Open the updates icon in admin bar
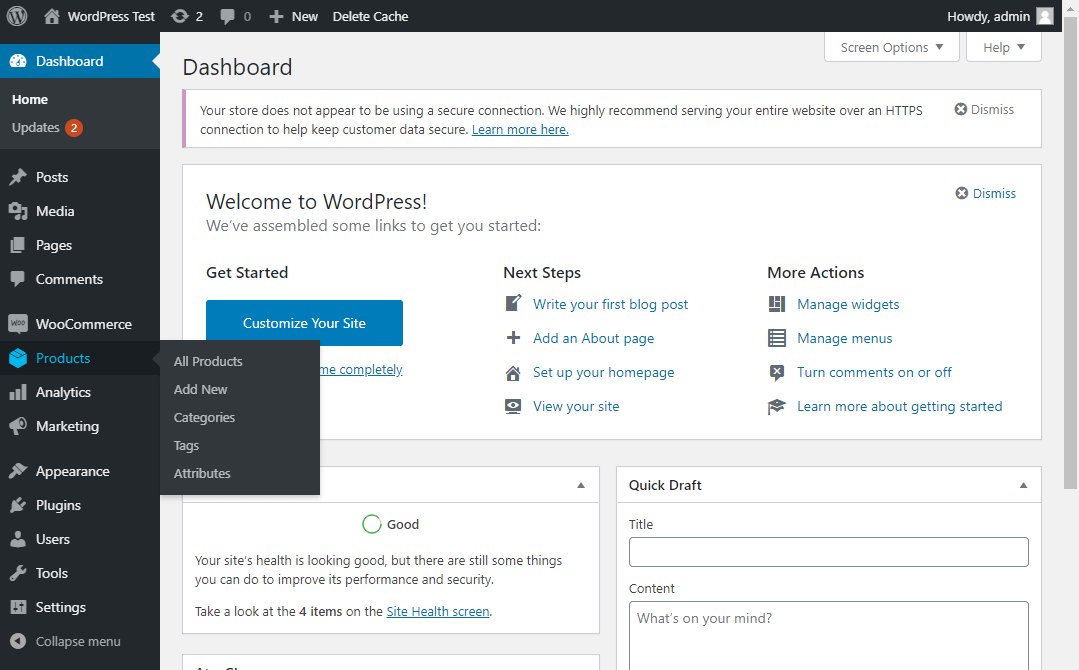The image size is (1079, 670). pos(180,16)
